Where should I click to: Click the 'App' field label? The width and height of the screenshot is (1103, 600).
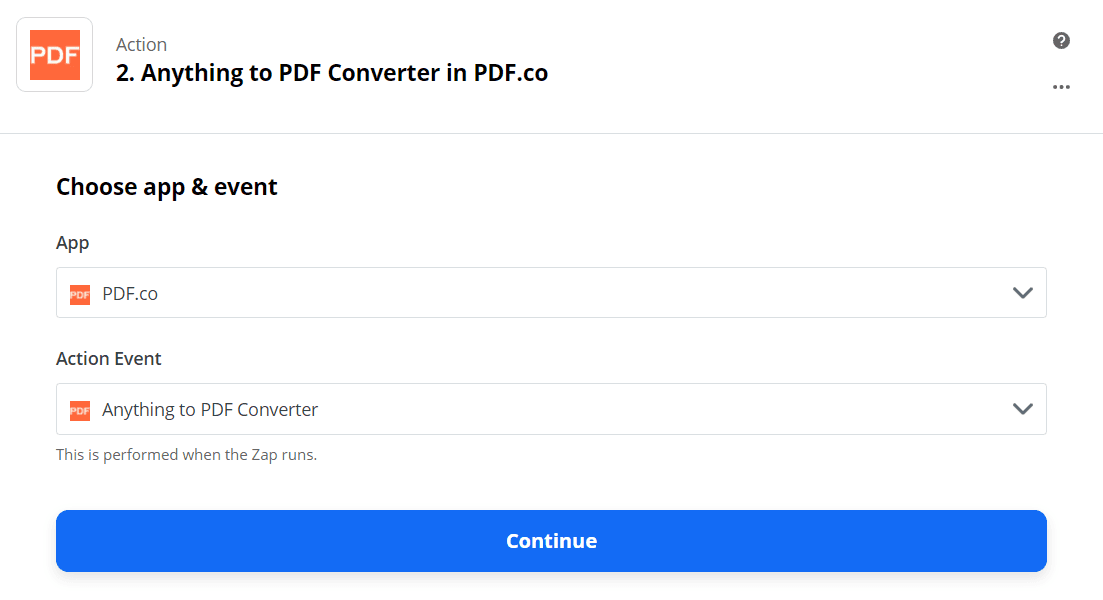pyautogui.click(x=73, y=243)
